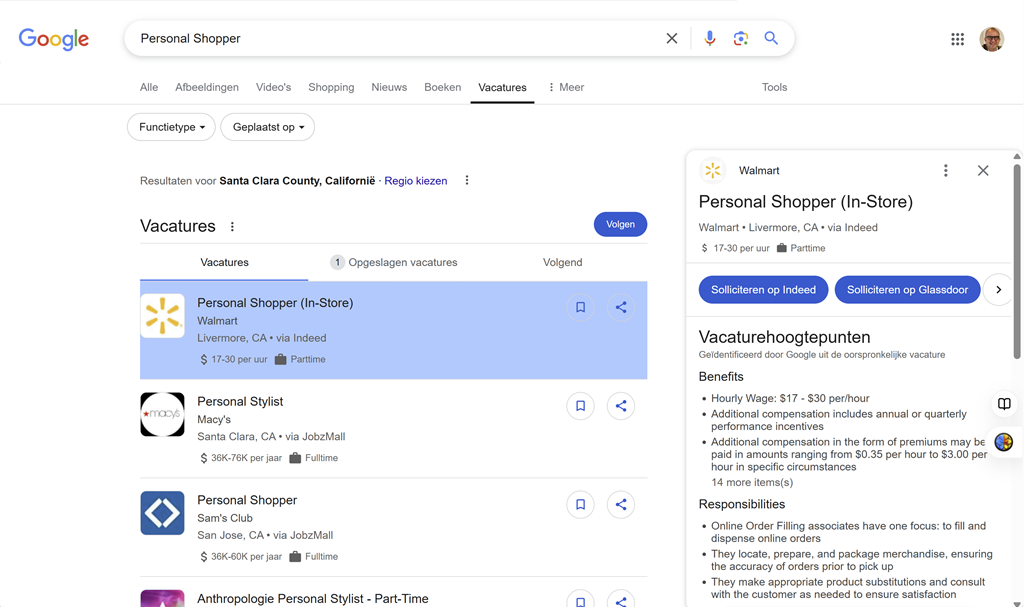Go to the Afbeeldingen search tab
Viewport: 1024px width, 607px height.
coord(207,88)
